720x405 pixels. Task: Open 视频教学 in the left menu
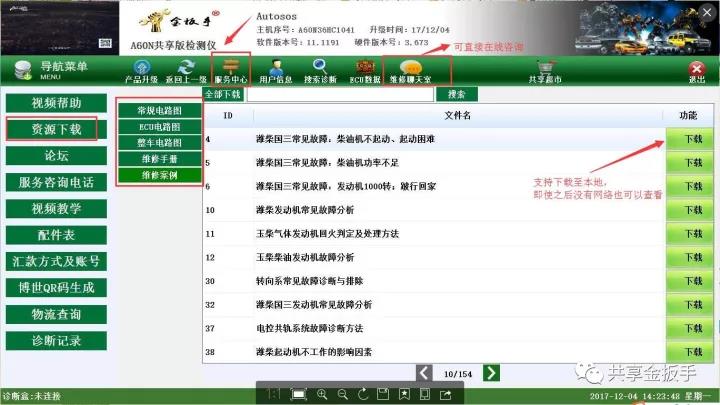(56, 208)
